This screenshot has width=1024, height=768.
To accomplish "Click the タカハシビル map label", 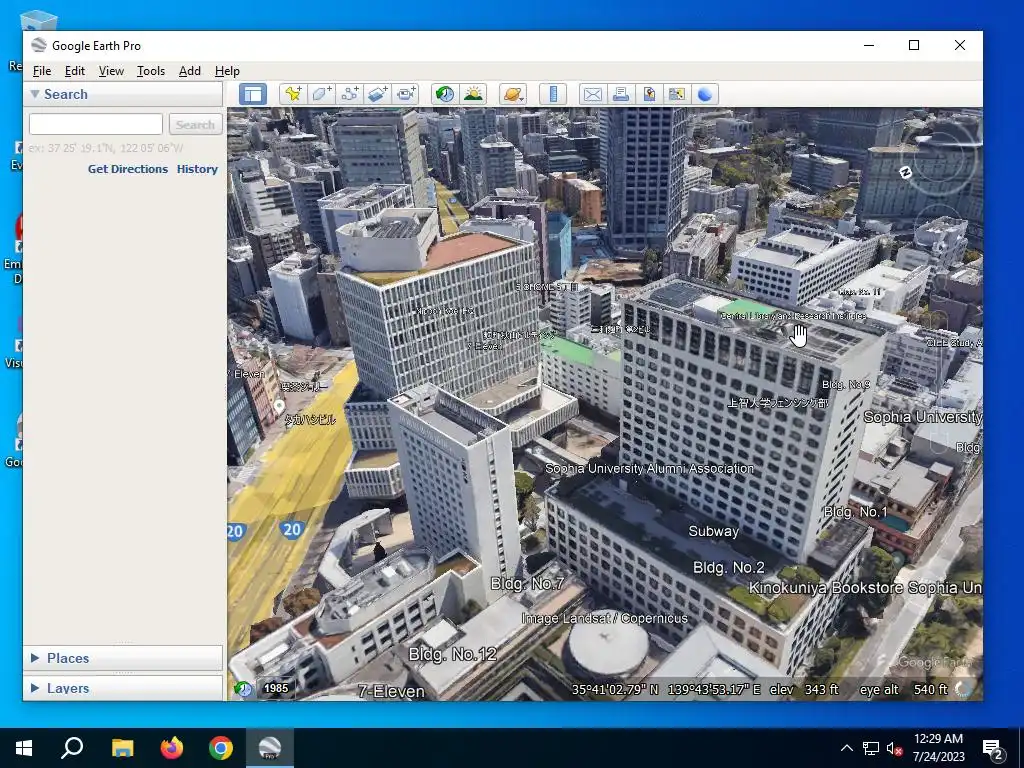I will [310, 419].
